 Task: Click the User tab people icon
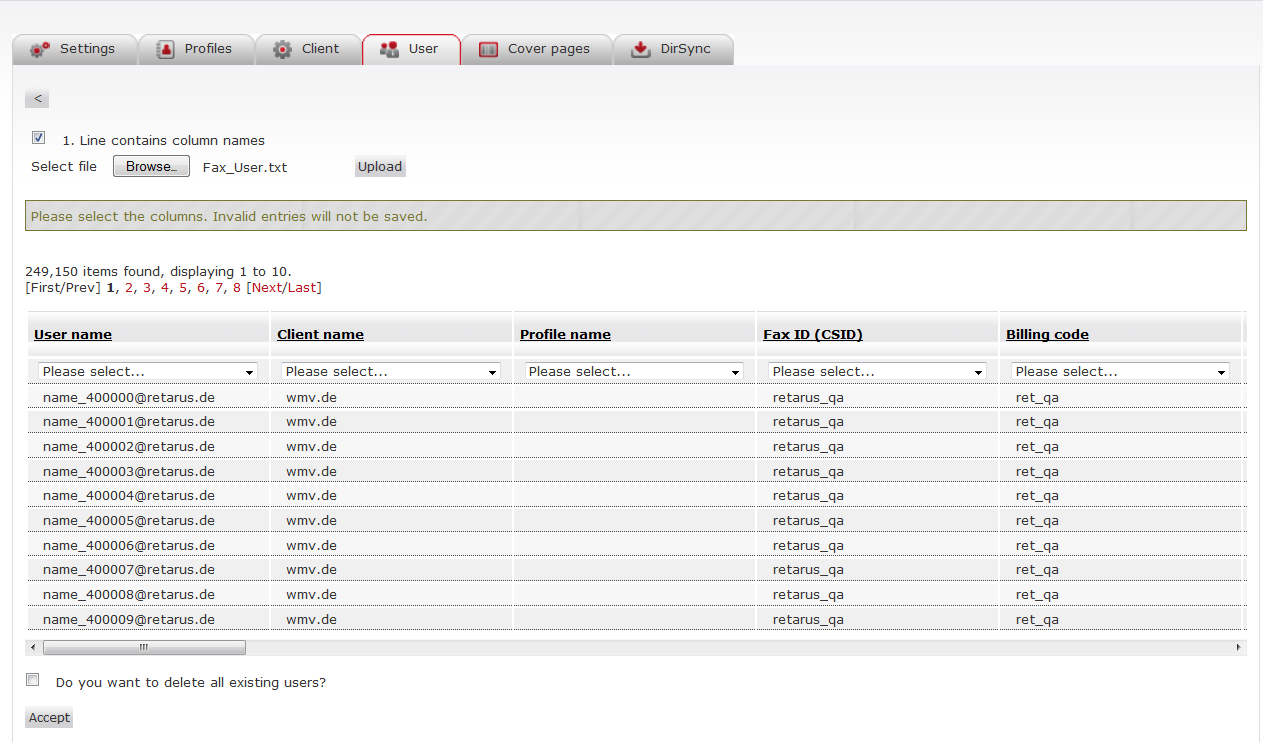pyautogui.click(x=390, y=49)
